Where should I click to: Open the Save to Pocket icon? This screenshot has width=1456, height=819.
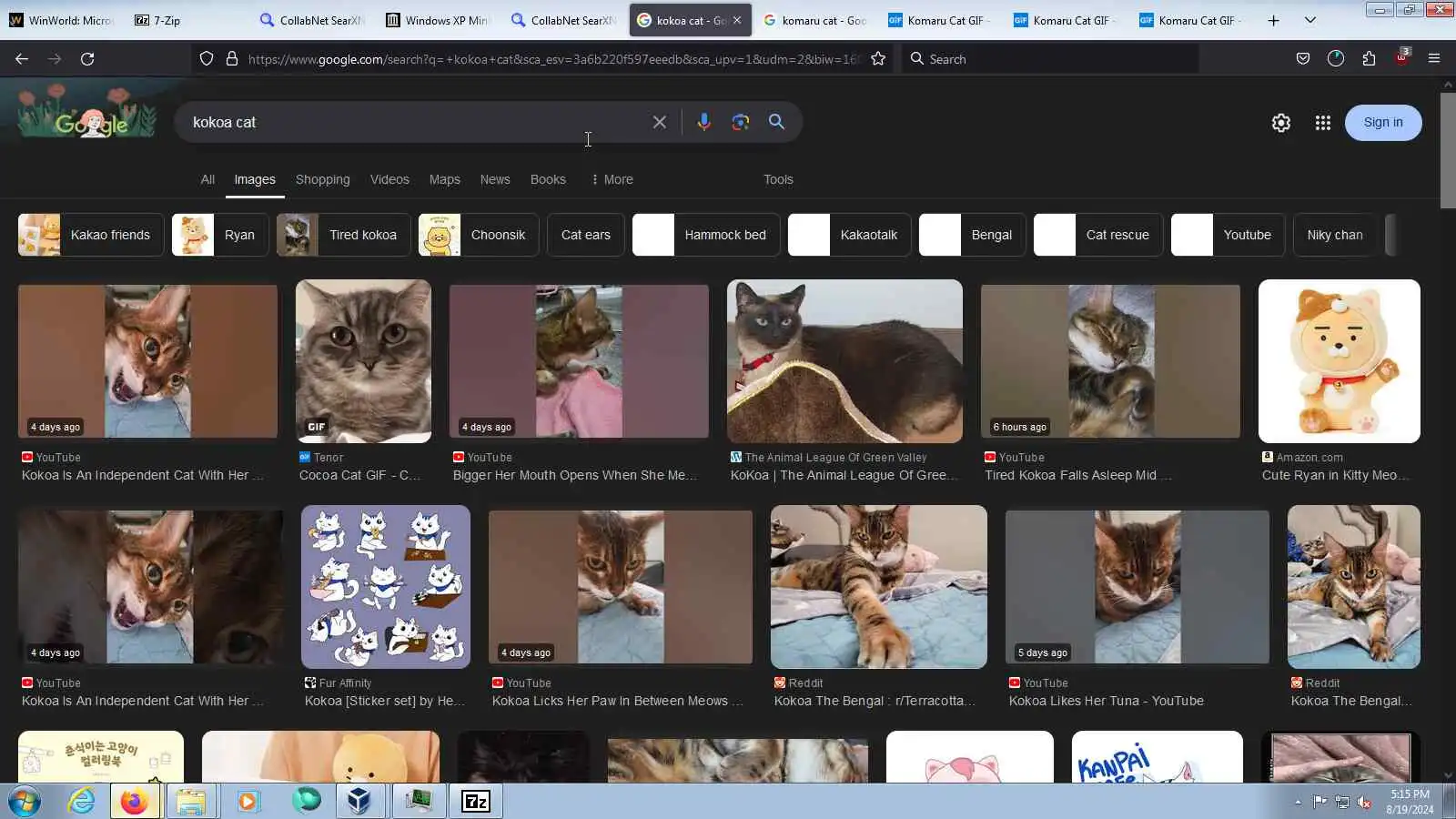[x=1303, y=59]
